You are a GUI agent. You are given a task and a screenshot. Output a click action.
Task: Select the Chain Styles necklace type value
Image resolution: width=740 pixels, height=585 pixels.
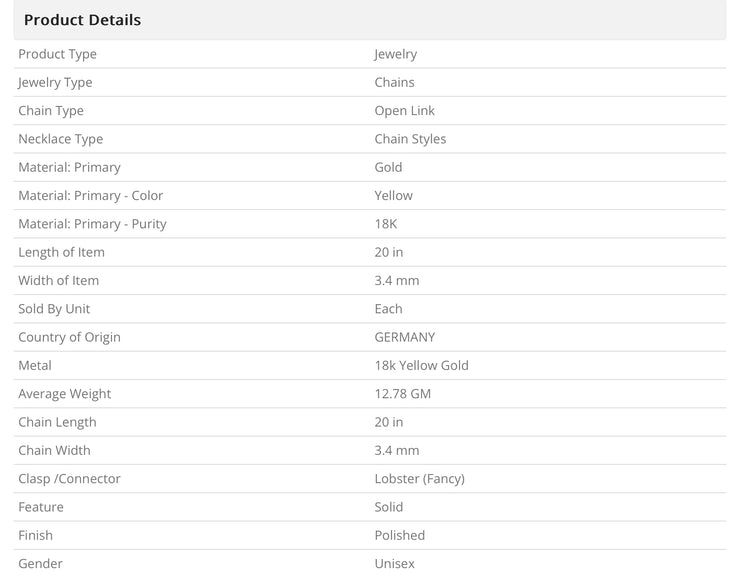[410, 139]
